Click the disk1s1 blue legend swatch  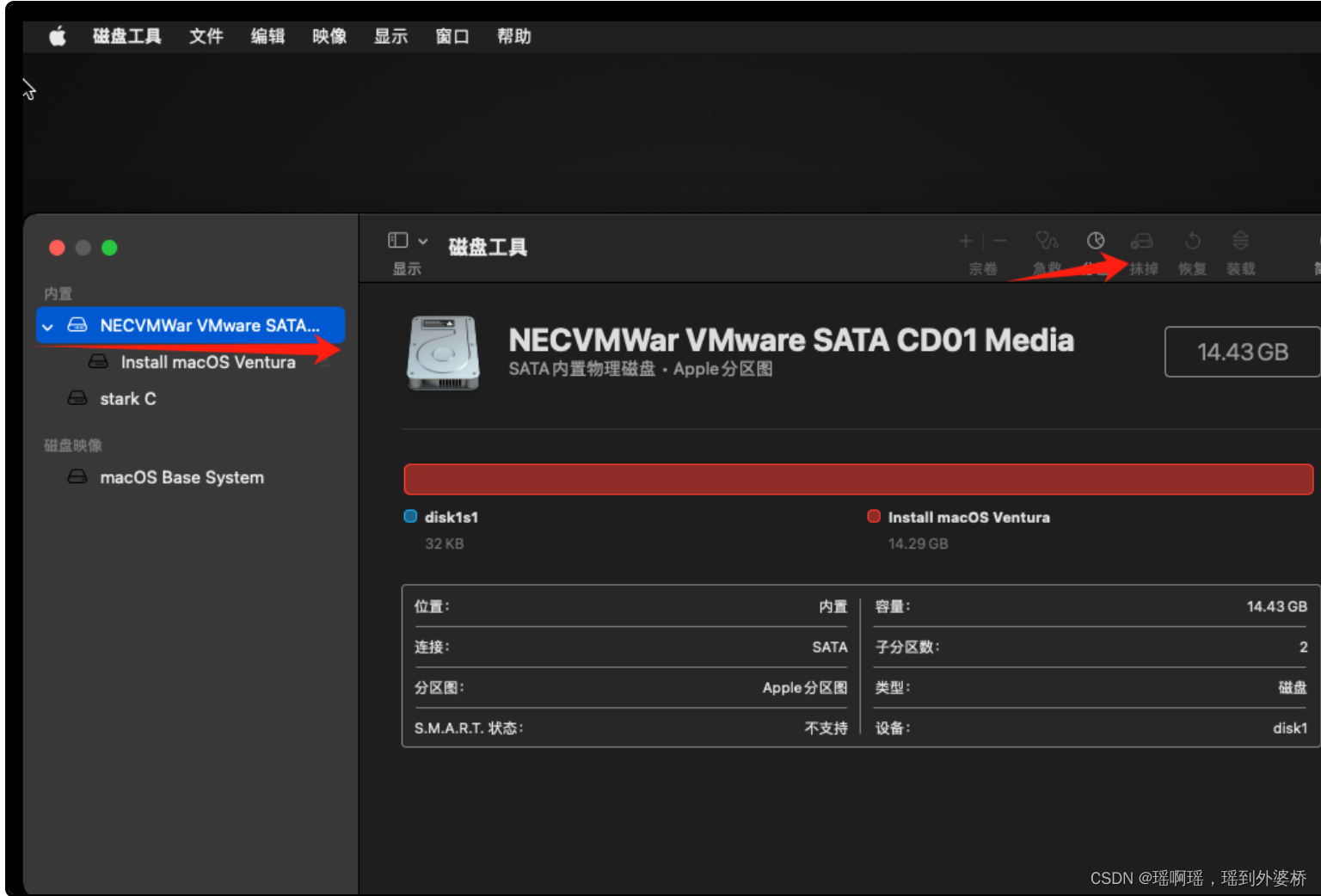tap(410, 517)
